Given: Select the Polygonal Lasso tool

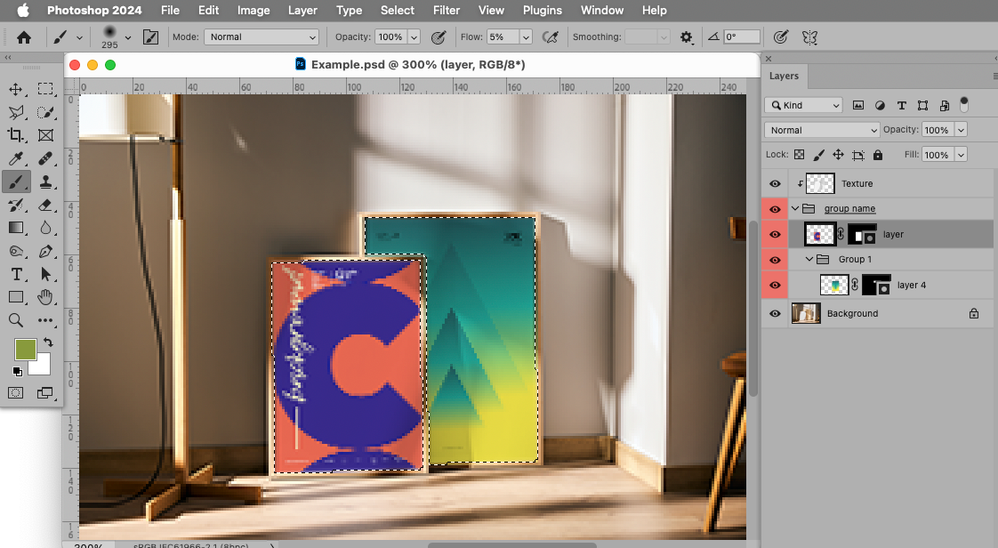Looking at the screenshot, I should [16, 113].
